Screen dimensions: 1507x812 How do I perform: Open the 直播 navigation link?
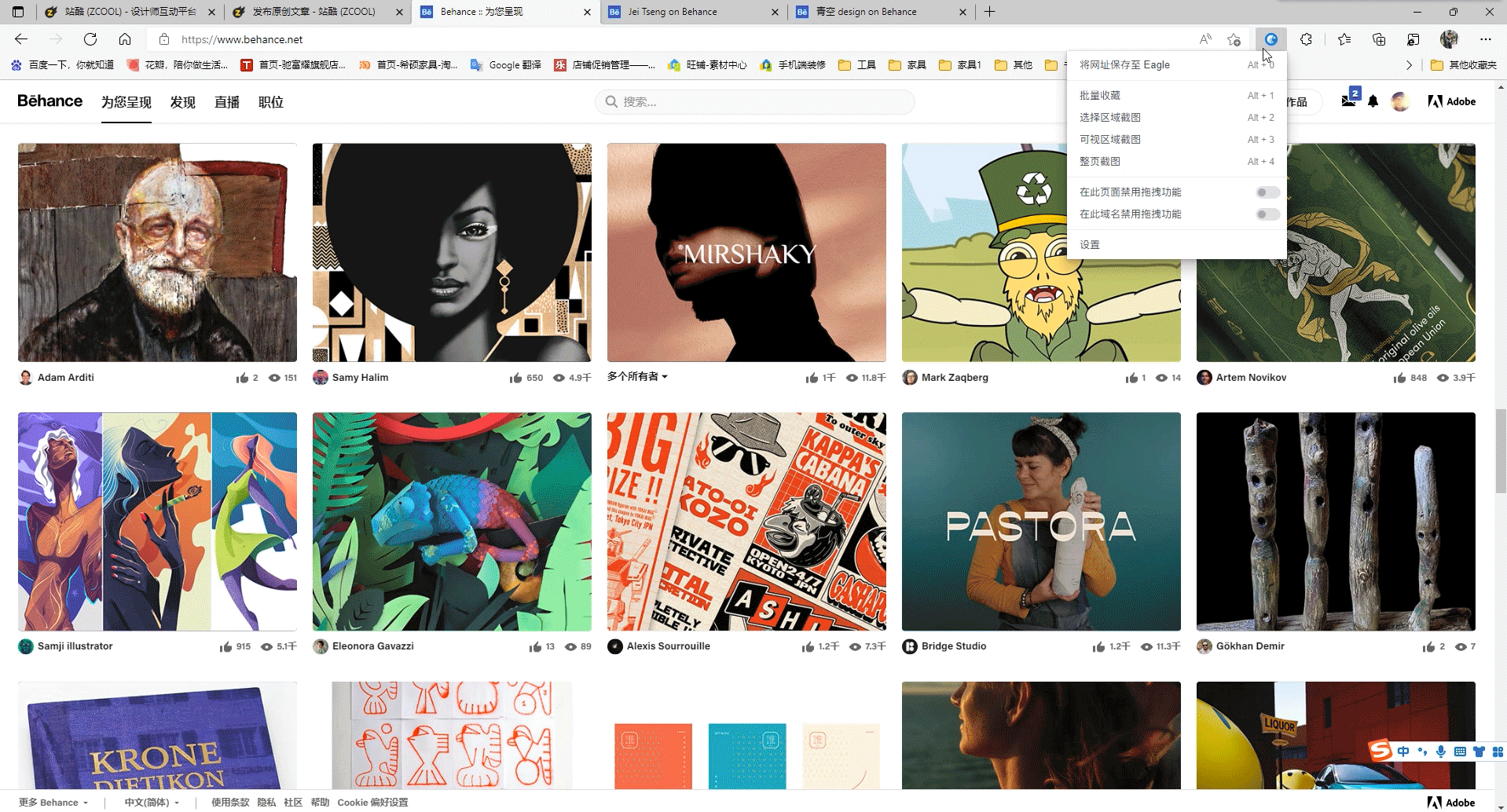tap(227, 102)
